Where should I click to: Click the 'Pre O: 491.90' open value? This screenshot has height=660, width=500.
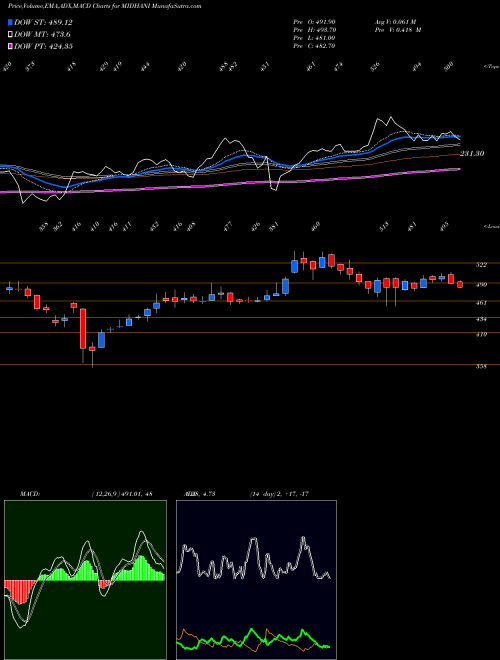(314, 22)
